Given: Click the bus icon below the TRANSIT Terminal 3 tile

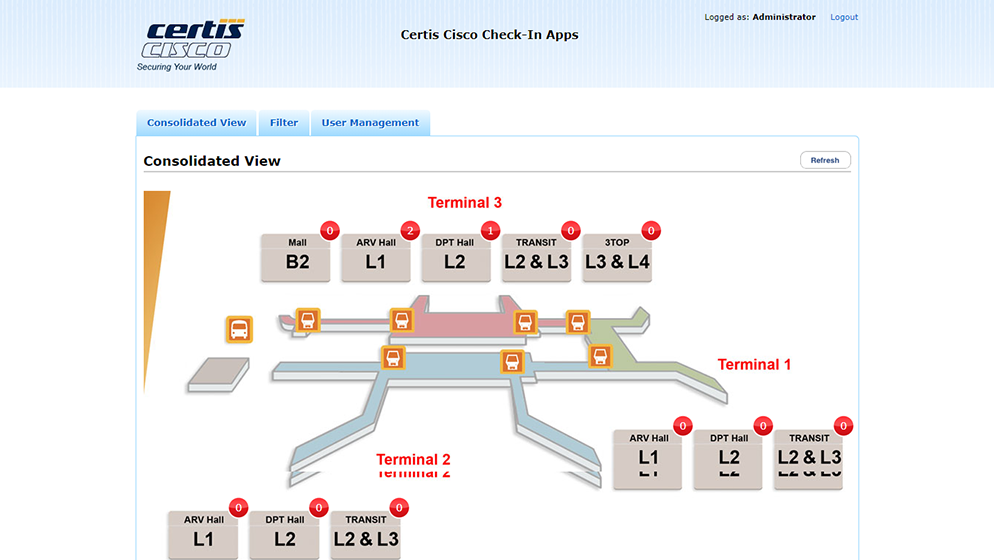Looking at the screenshot, I should (525, 322).
